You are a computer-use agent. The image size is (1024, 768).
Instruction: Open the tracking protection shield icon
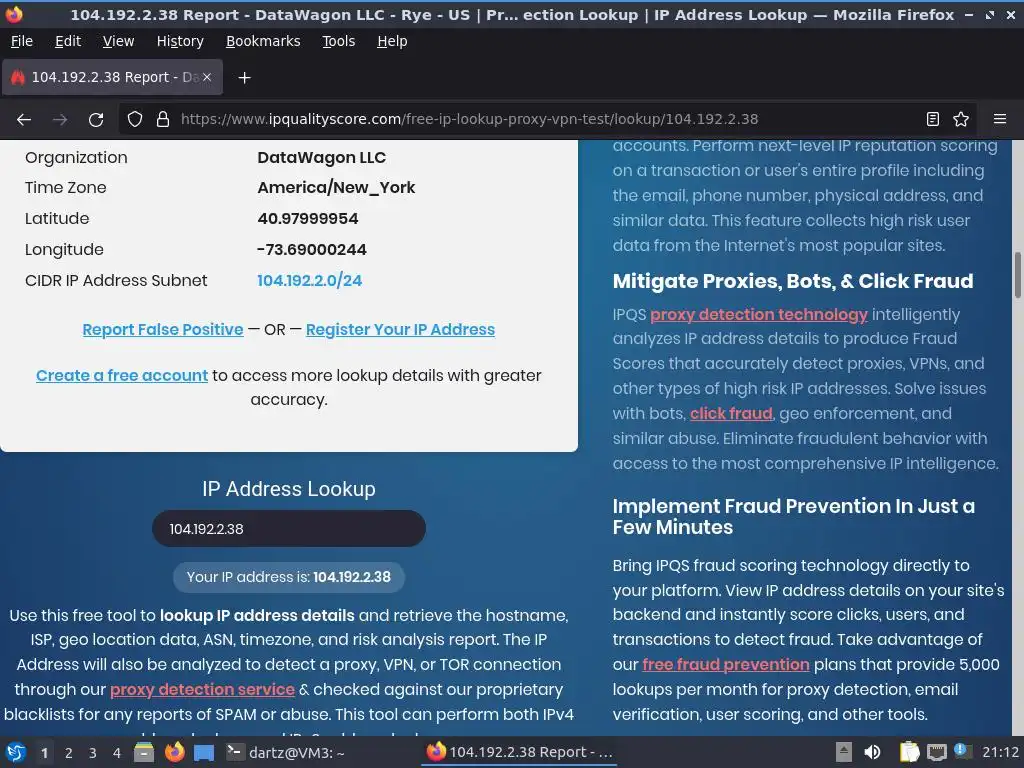click(x=135, y=120)
